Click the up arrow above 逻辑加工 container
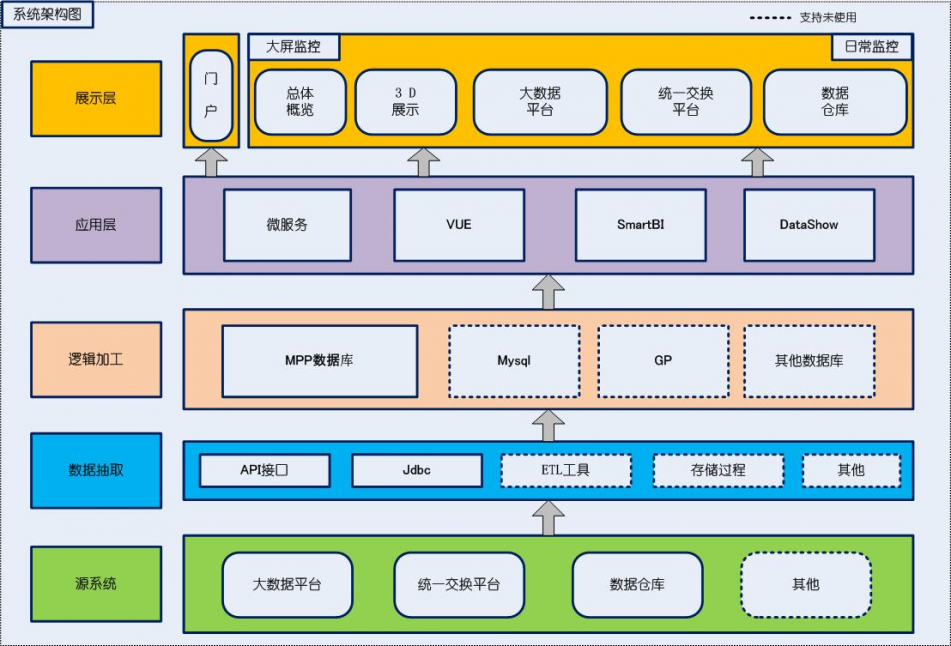The width and height of the screenshot is (951, 646). tap(548, 292)
